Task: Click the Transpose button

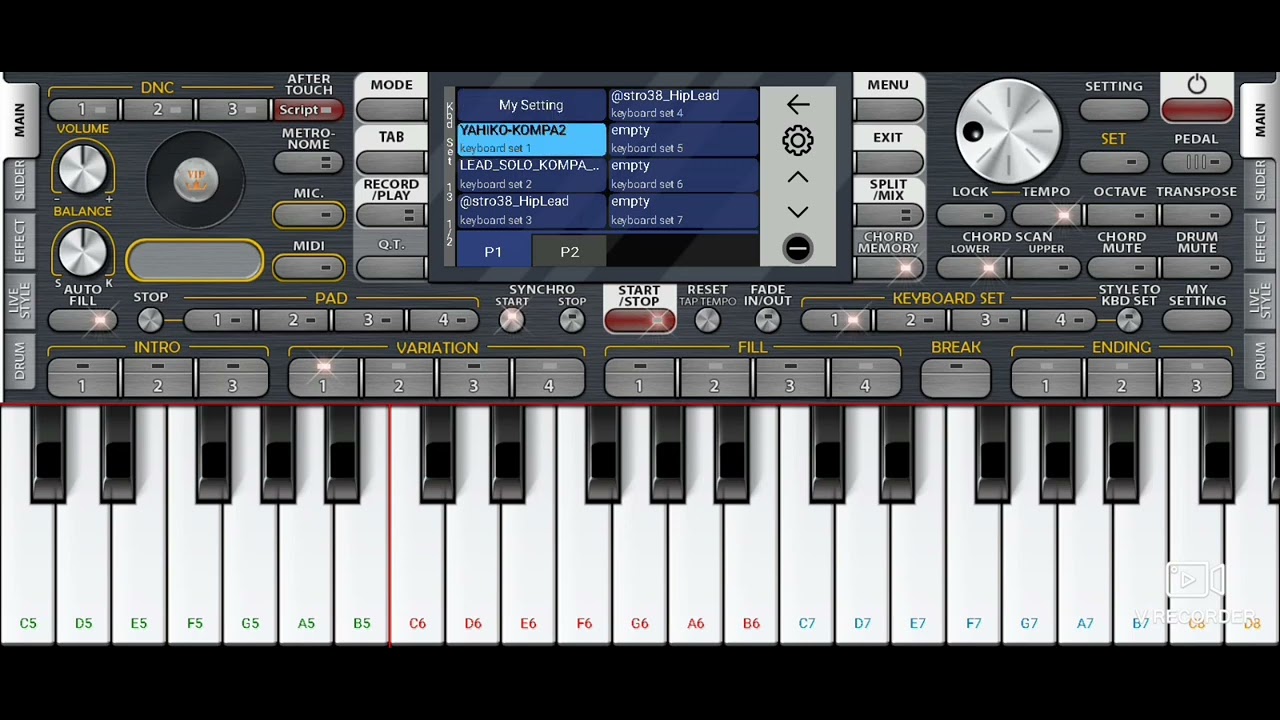Action: point(1197,214)
